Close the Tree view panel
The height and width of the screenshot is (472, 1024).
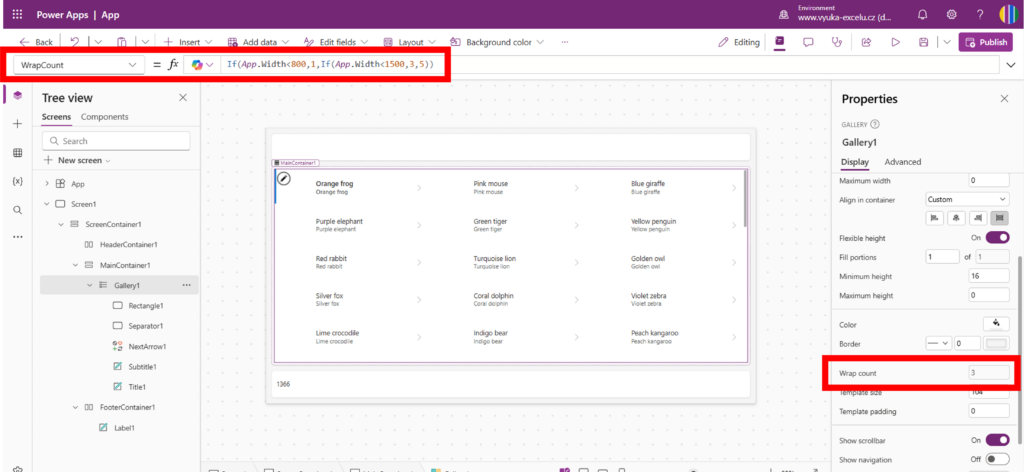tap(183, 98)
